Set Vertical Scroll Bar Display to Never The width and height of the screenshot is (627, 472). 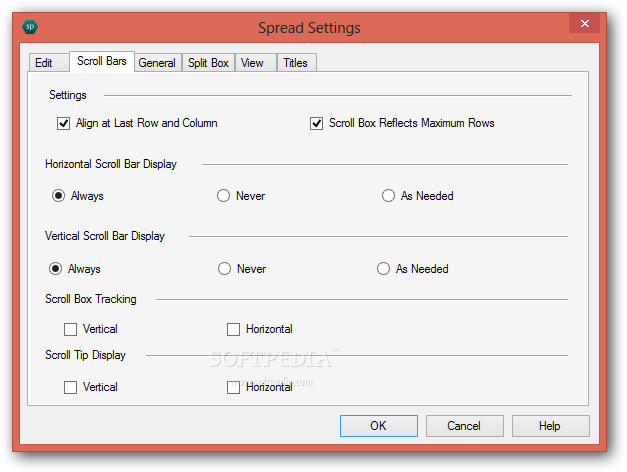pyautogui.click(x=224, y=269)
